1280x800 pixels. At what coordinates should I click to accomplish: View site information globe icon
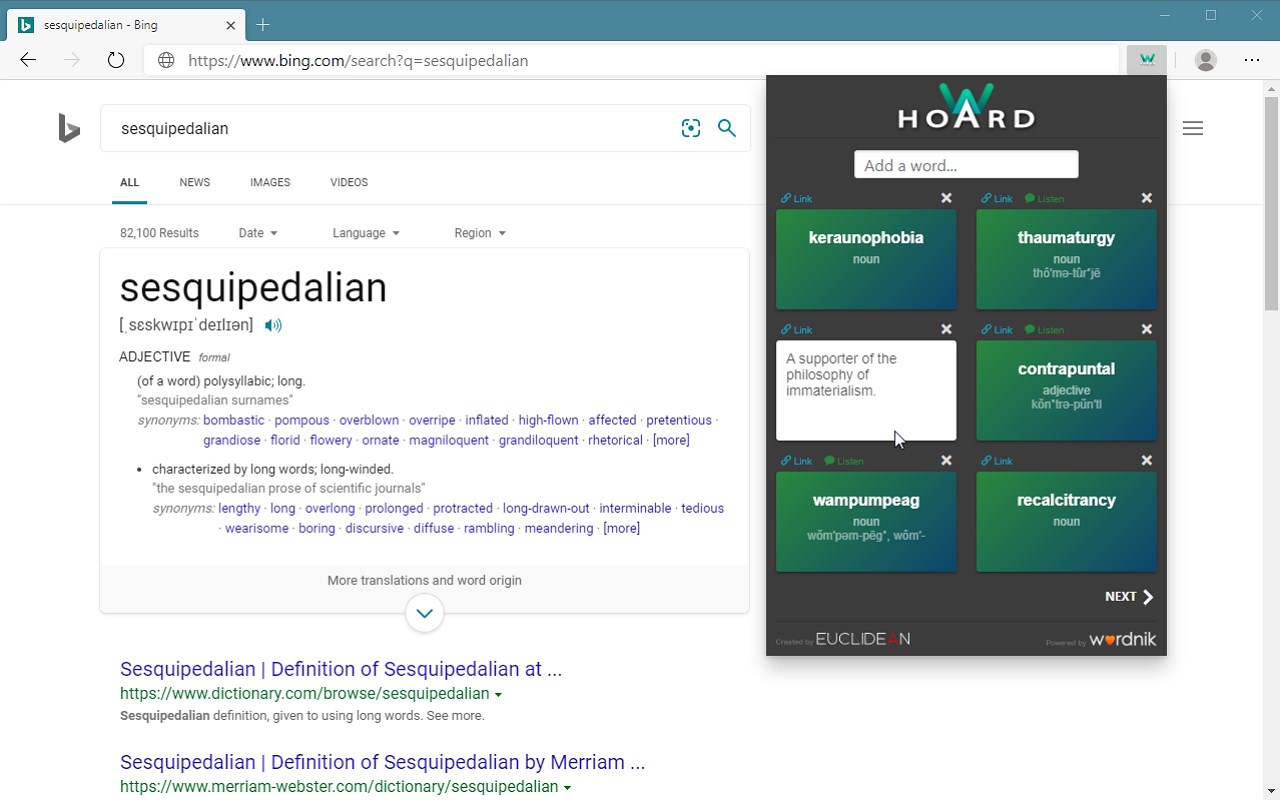pos(166,60)
